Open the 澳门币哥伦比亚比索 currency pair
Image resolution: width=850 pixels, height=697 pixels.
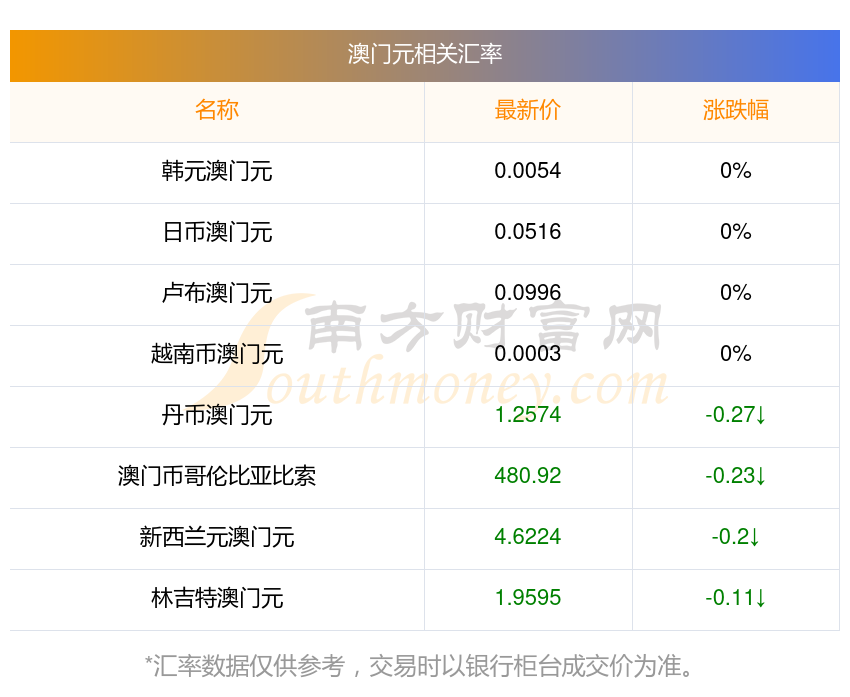(217, 476)
